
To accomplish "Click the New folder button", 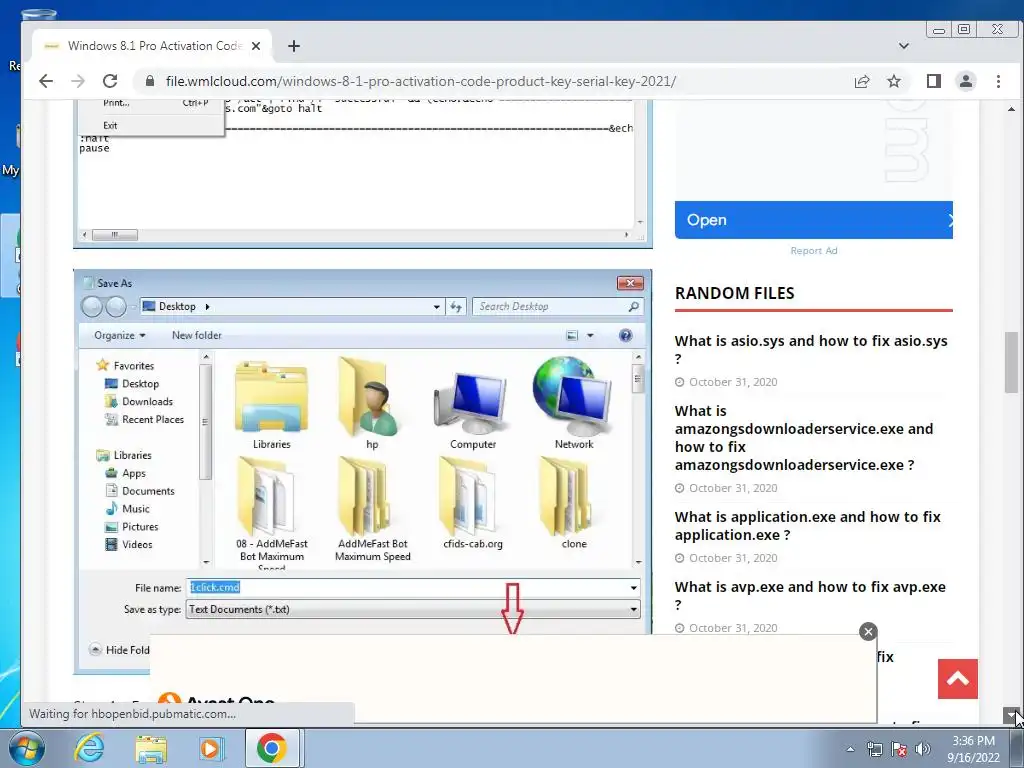I will (197, 335).
